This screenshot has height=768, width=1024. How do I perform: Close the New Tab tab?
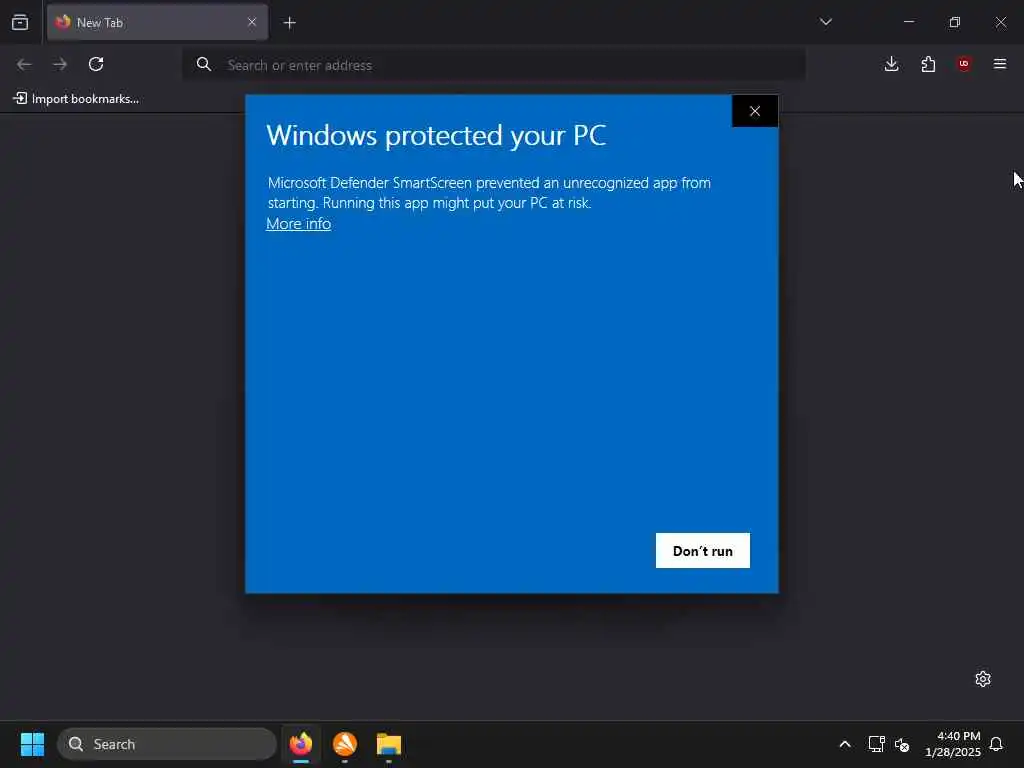click(252, 22)
